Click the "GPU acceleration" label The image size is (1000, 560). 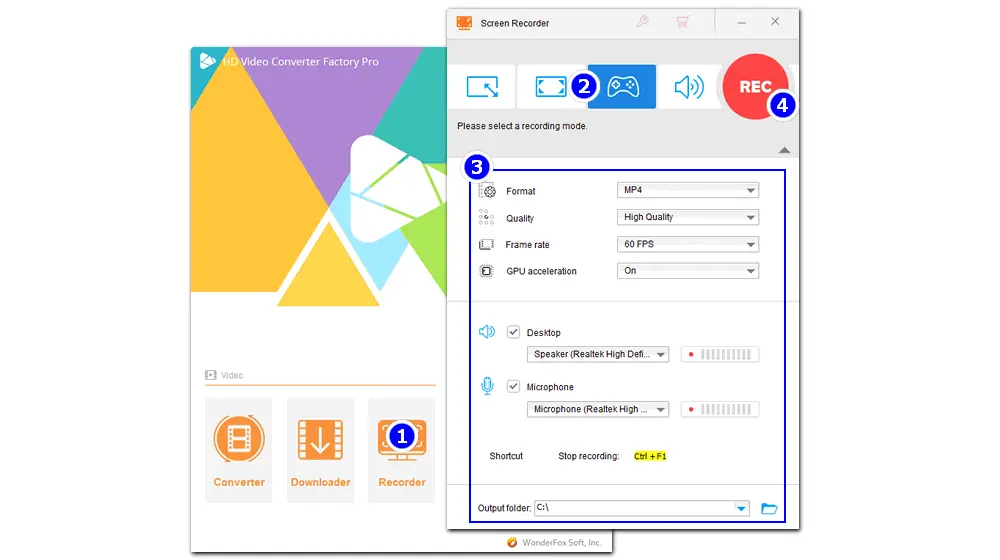tap(541, 271)
